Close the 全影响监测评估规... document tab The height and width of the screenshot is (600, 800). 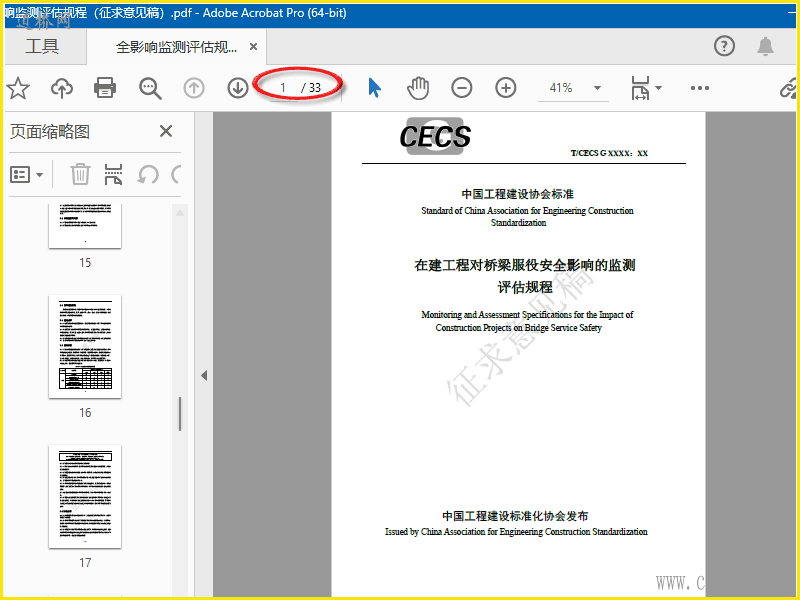click(253, 46)
